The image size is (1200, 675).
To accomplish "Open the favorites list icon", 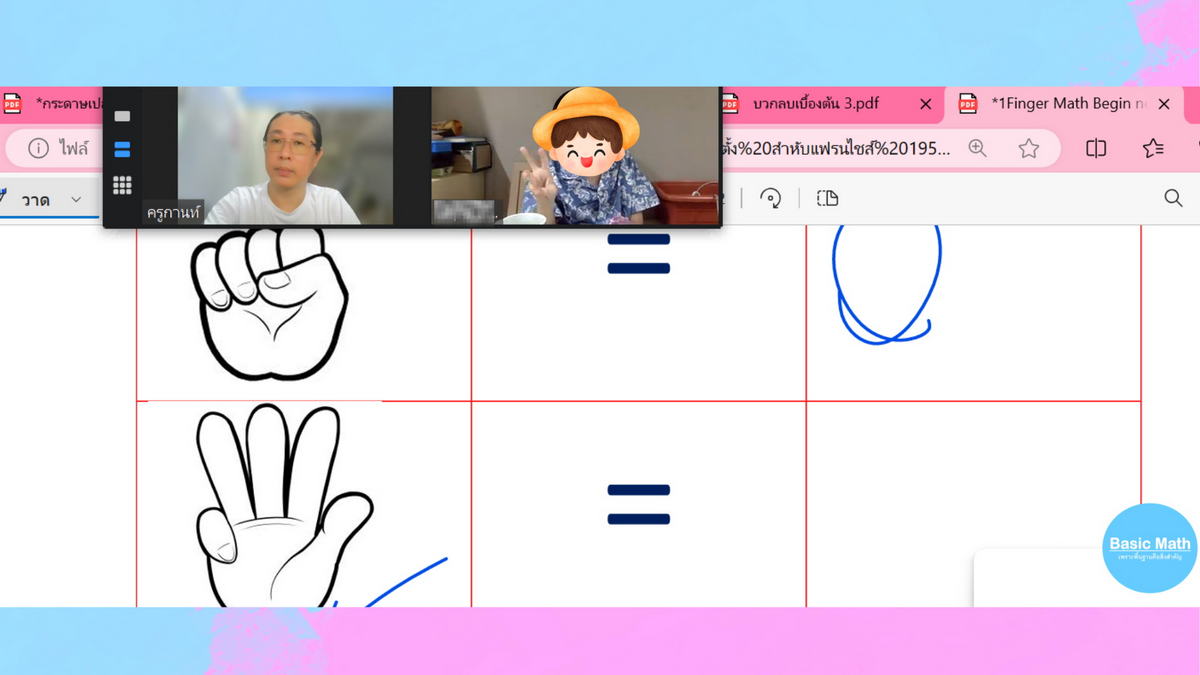I will pos(1153,148).
